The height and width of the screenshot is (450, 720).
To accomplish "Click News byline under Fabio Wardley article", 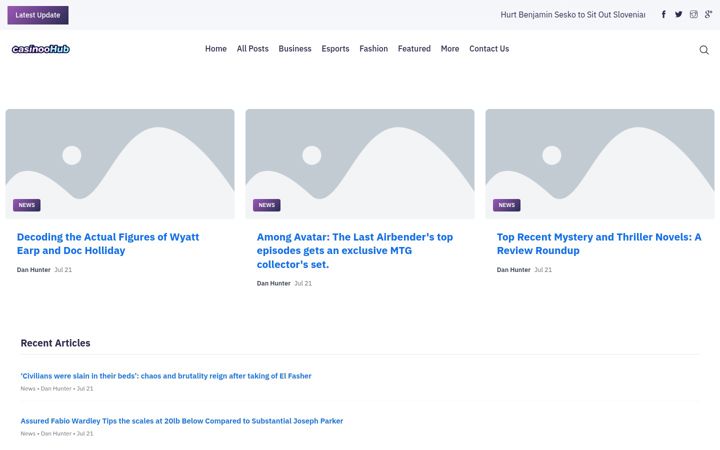I will [x=28, y=434].
